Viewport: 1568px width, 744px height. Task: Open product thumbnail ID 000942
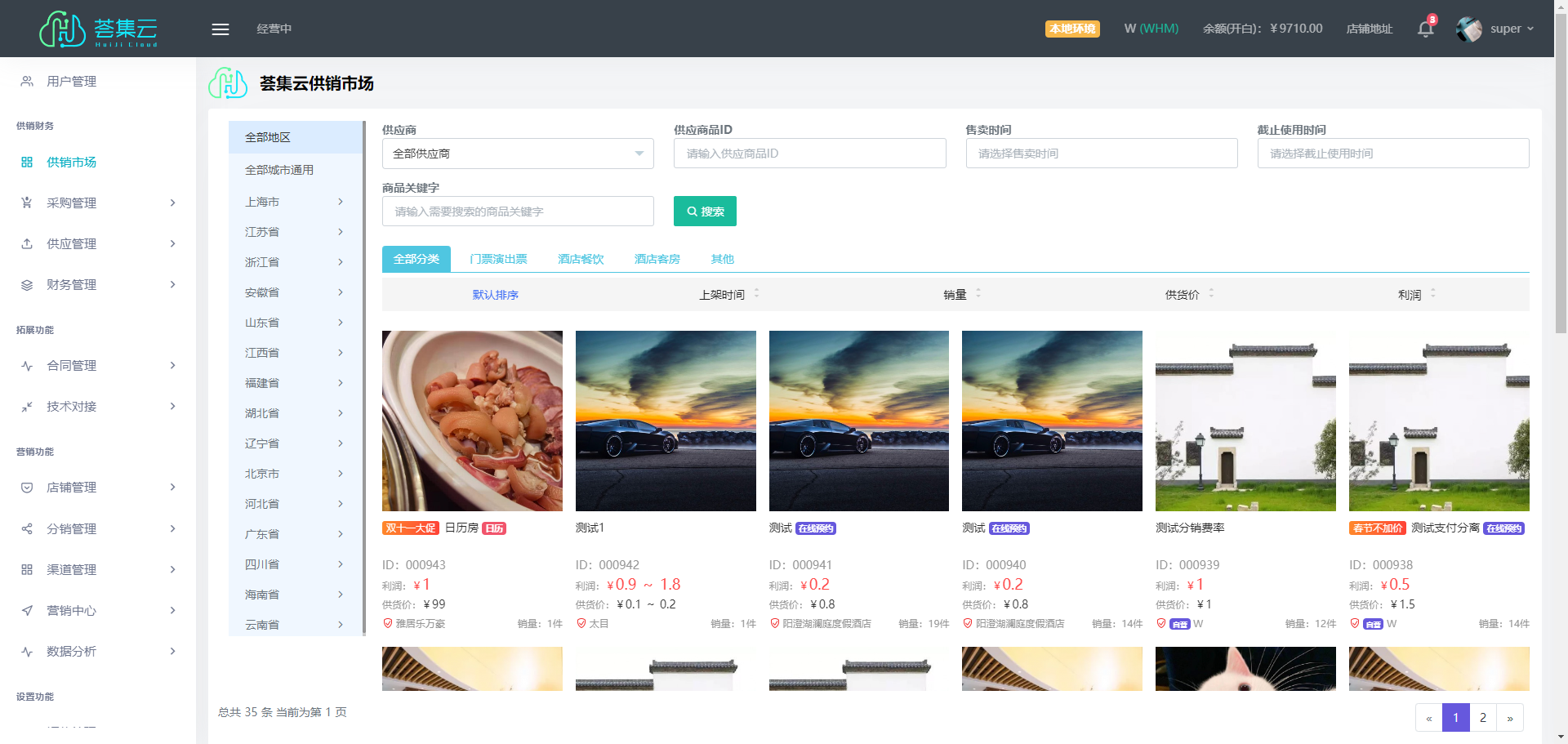pos(666,421)
